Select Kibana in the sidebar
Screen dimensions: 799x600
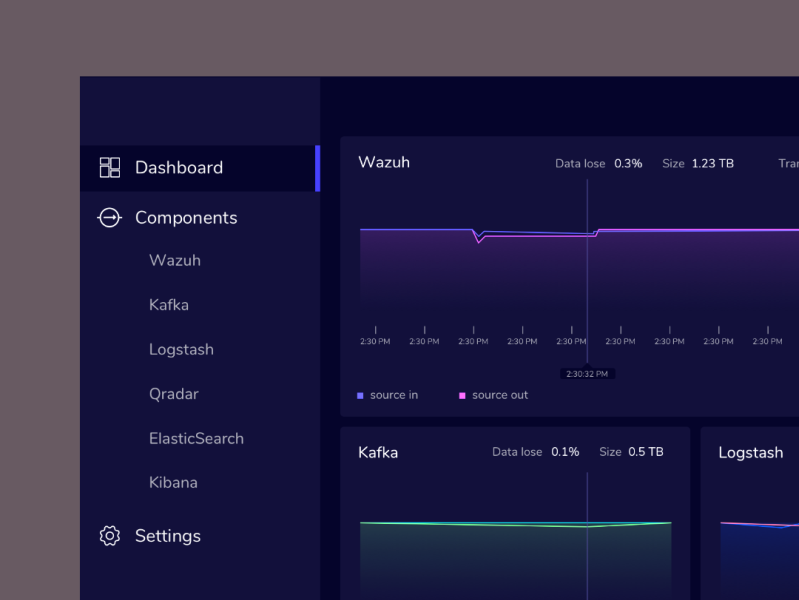point(173,483)
